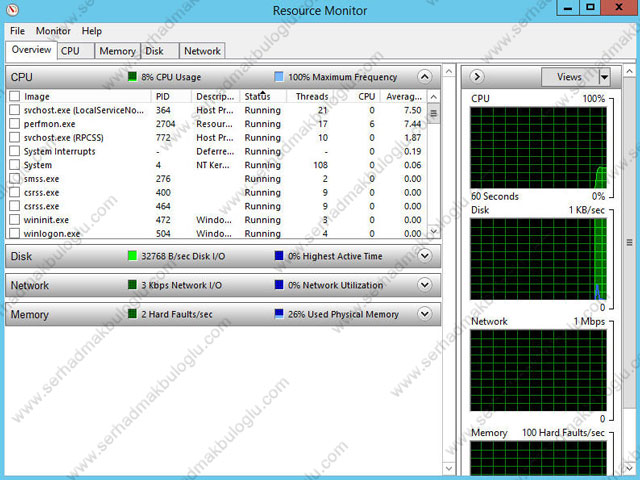Click the green Network I/O indicator square
The width and height of the screenshot is (640, 480).
tap(132, 285)
